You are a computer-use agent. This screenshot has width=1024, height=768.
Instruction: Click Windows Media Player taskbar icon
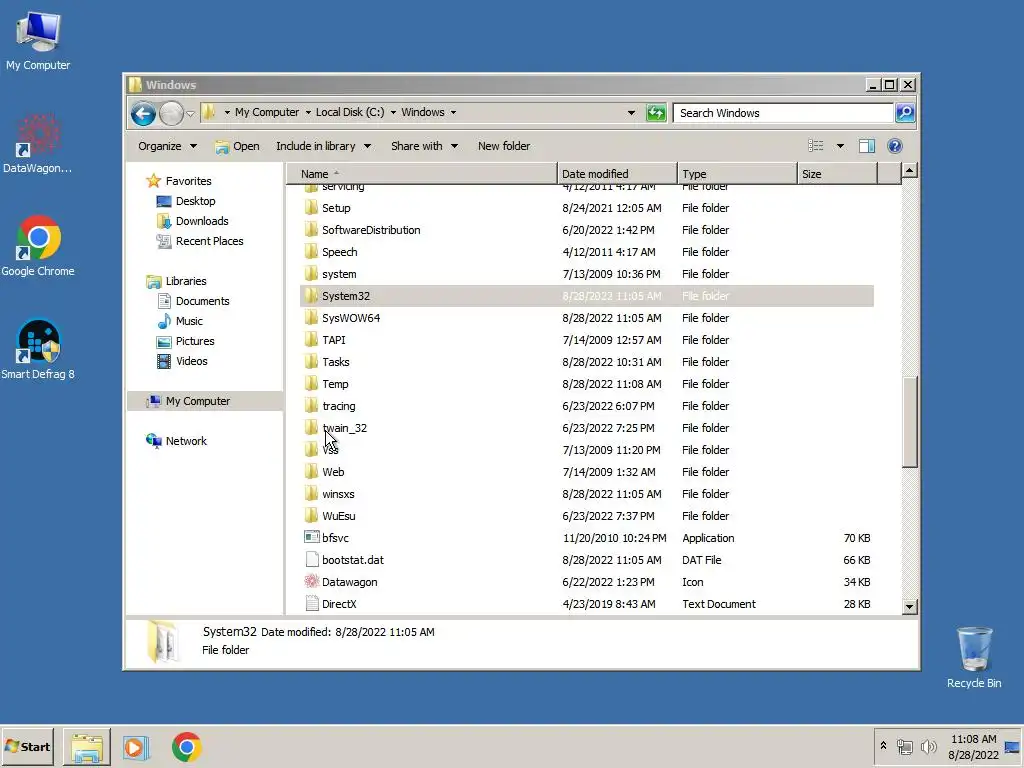pos(136,747)
